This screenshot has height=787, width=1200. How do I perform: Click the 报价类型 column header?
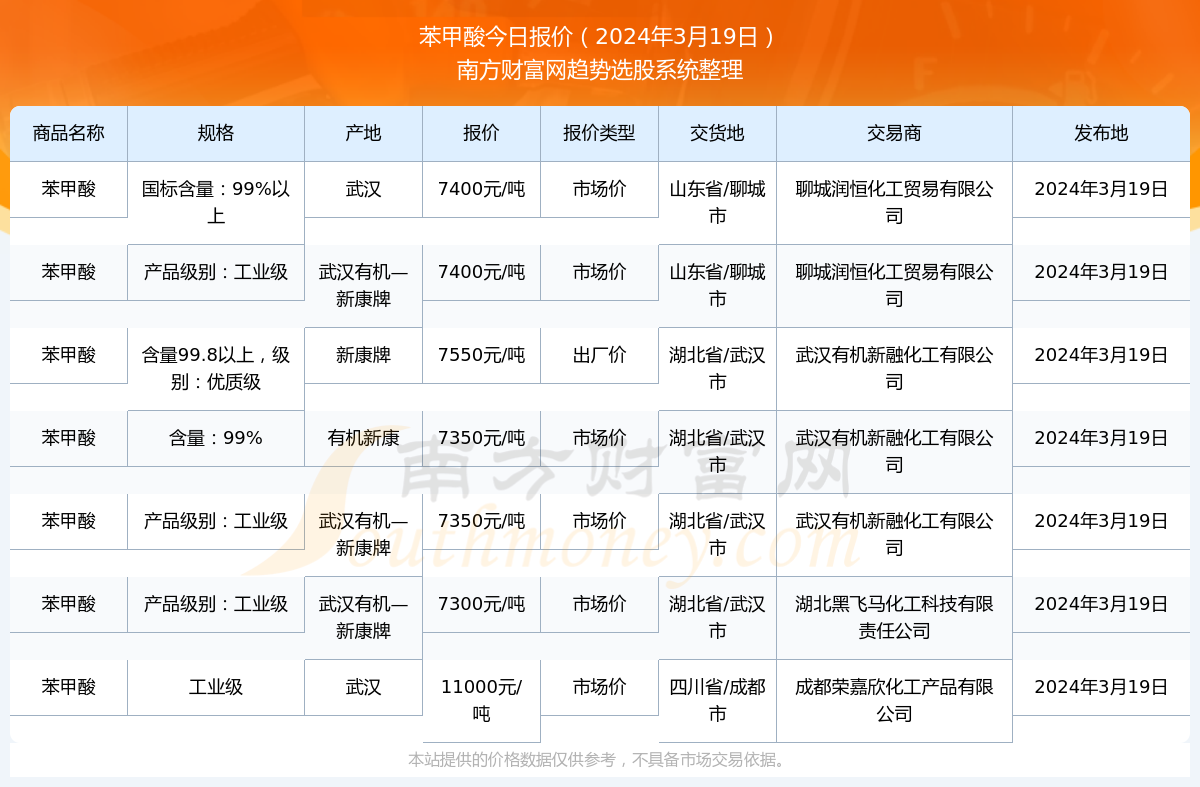click(x=600, y=133)
